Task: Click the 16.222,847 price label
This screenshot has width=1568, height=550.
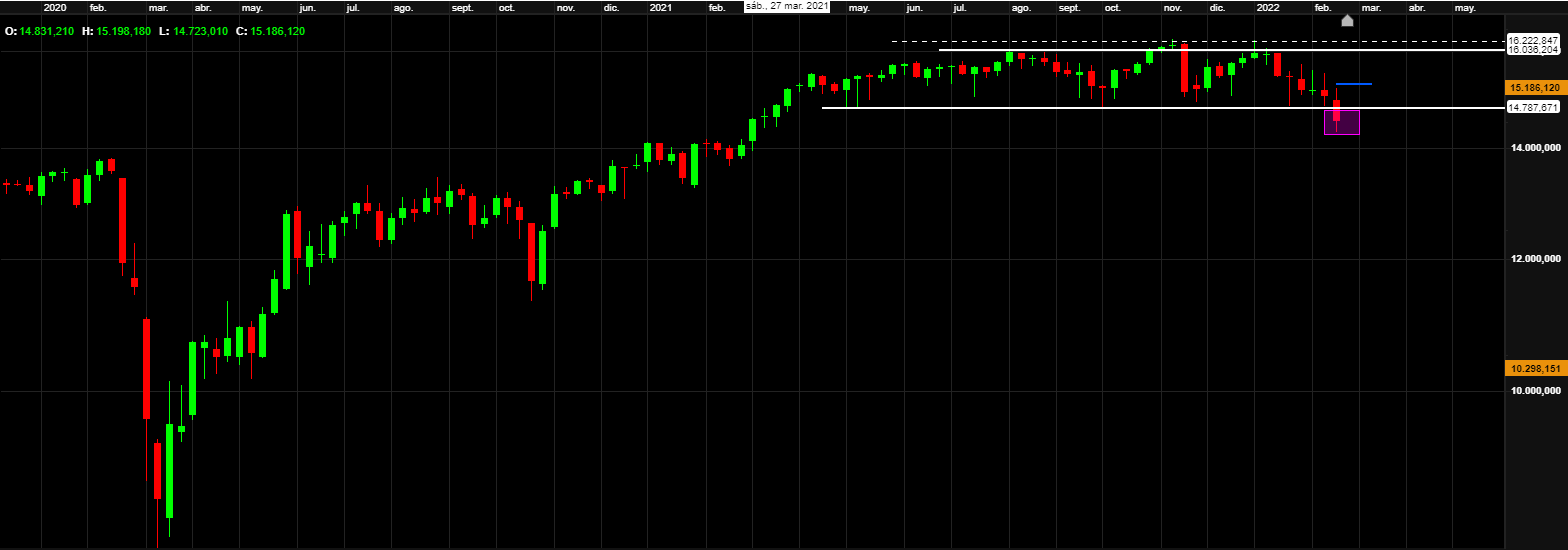Action: click(1534, 41)
